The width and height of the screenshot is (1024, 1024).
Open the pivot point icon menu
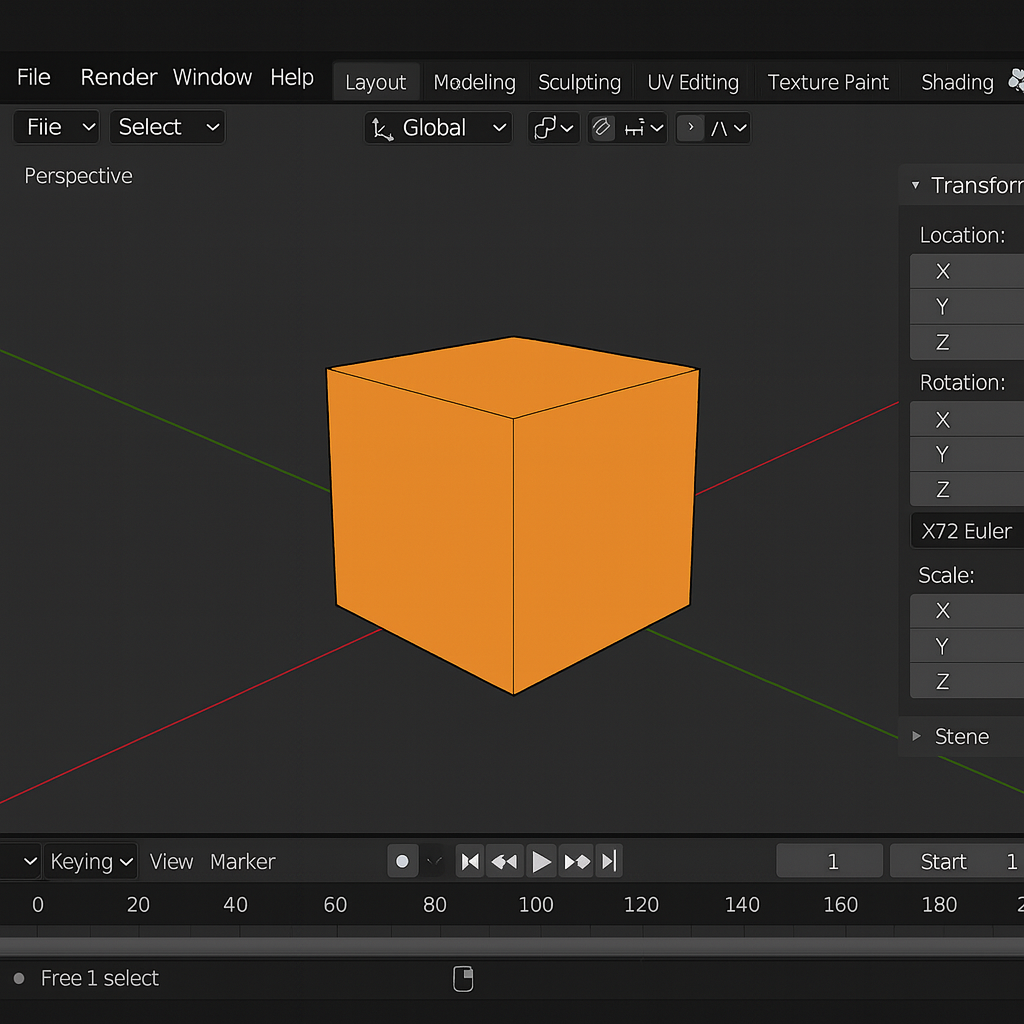coord(554,128)
